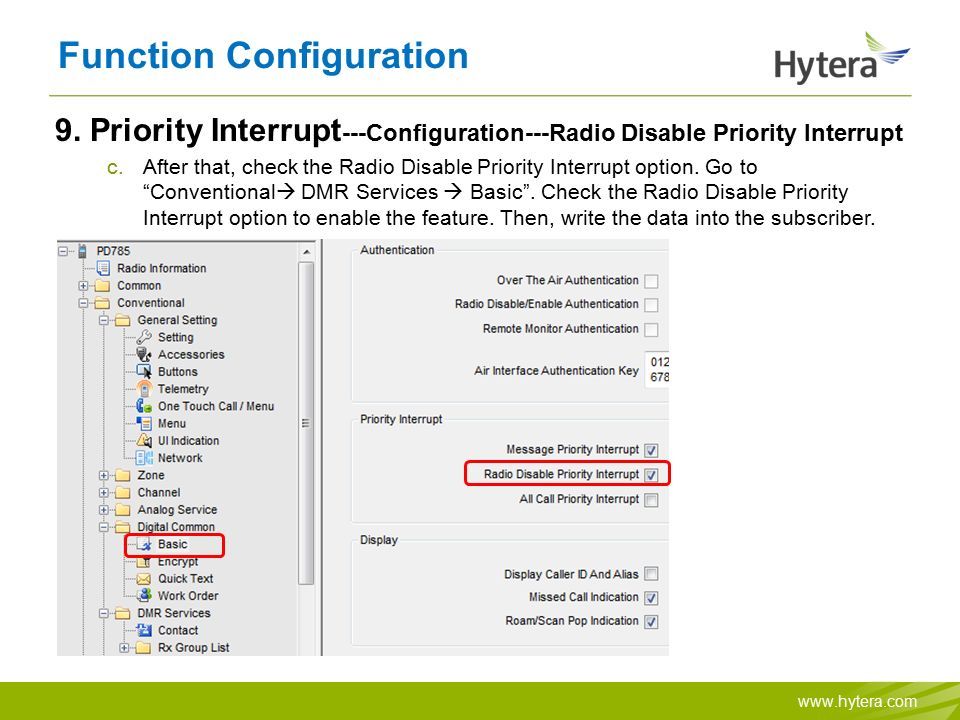Click the One Touch Call phone icon
The image size is (960, 720).
click(x=144, y=406)
